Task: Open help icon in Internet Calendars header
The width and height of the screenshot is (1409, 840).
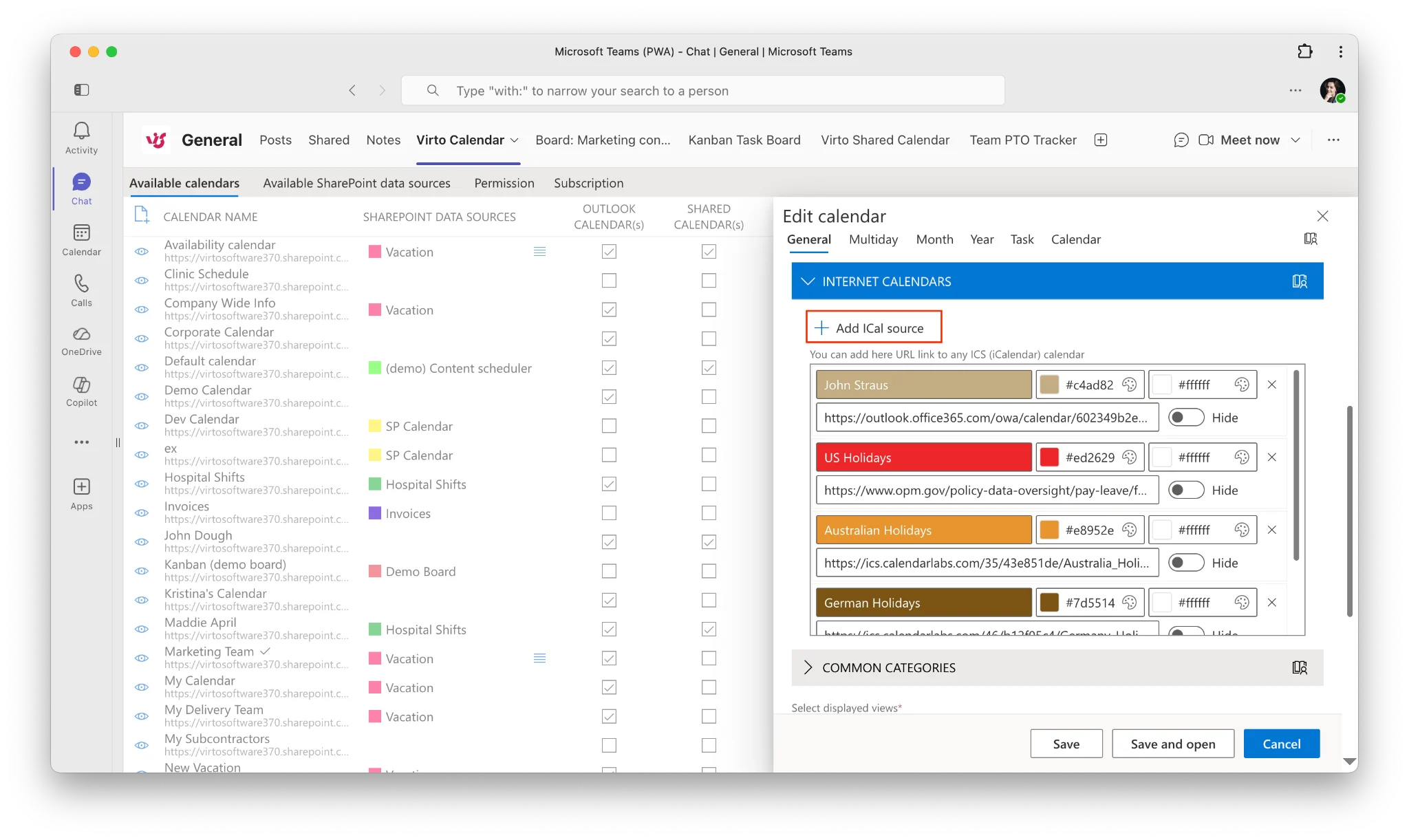Action: (x=1300, y=281)
